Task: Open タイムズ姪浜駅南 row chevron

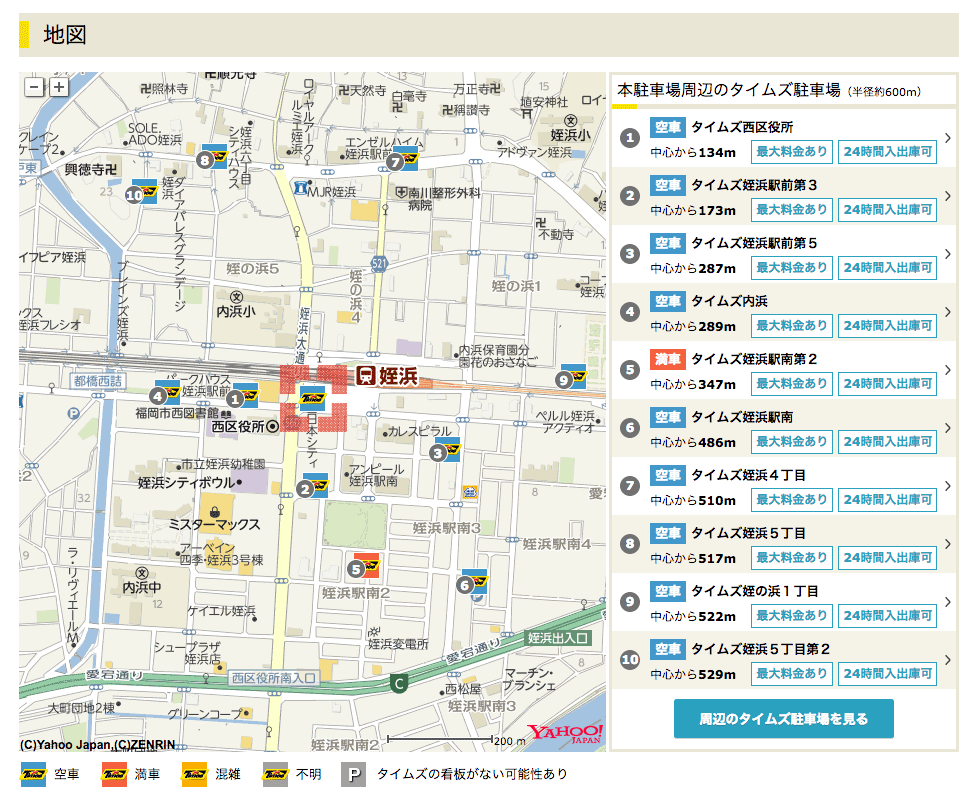Action: point(948,428)
